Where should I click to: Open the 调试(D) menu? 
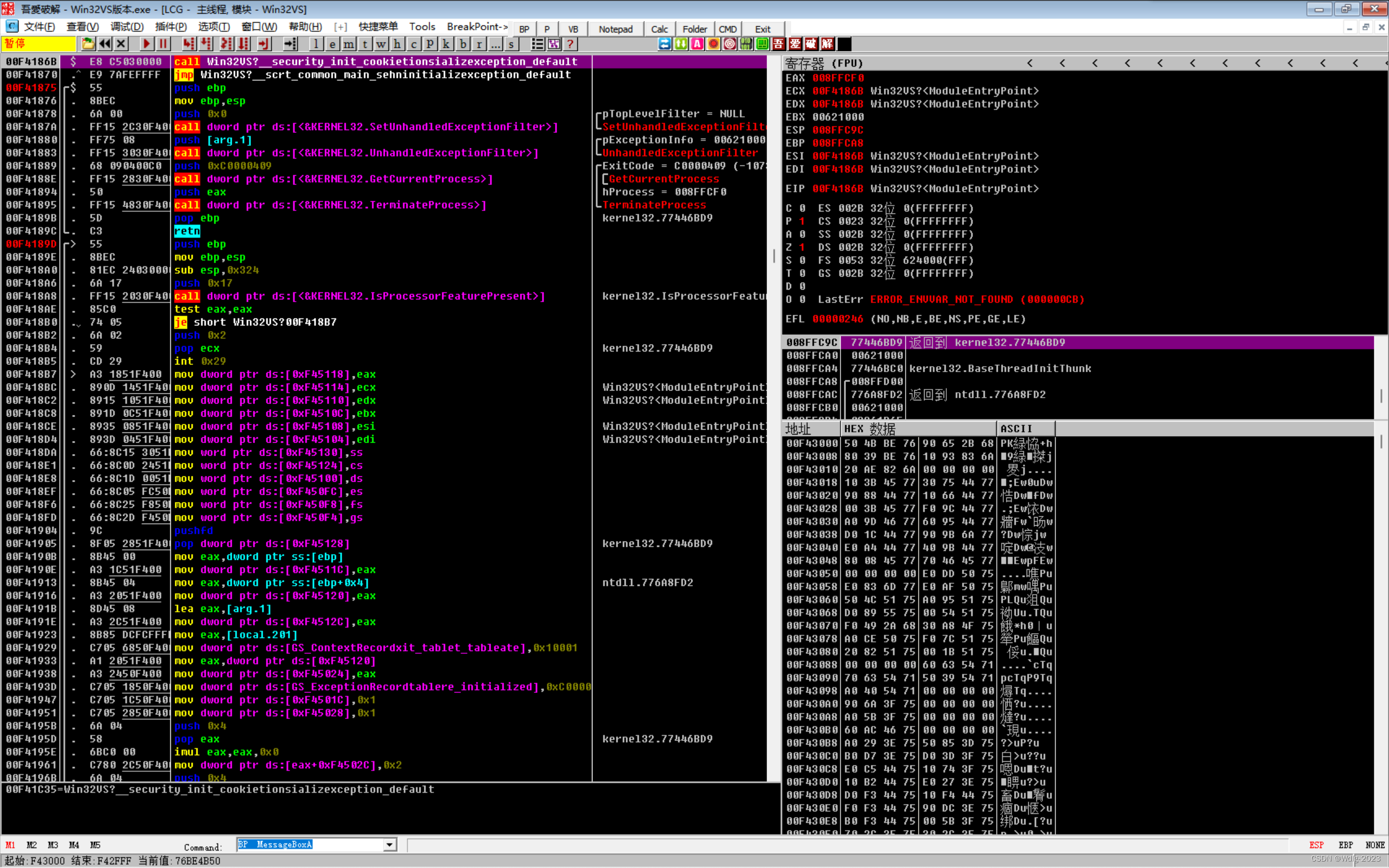[x=127, y=27]
